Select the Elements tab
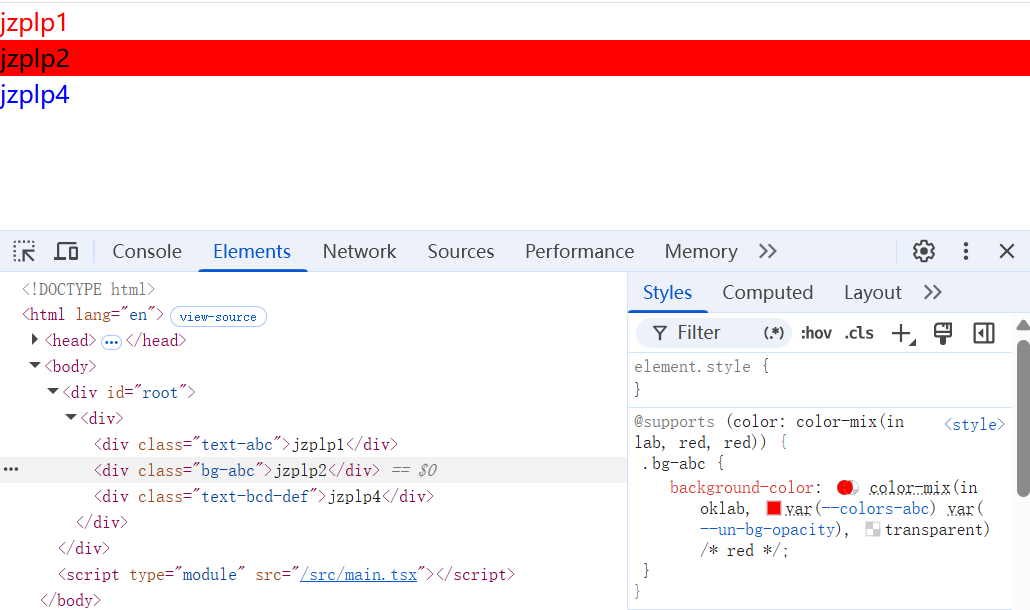This screenshot has width=1030, height=610. click(252, 251)
